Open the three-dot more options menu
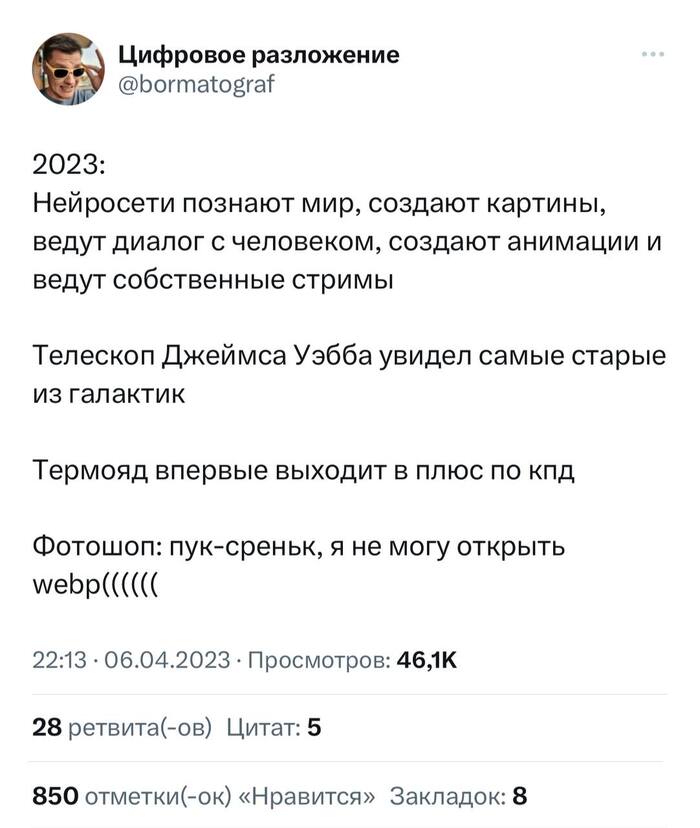This screenshot has height=828, width=700. point(651,55)
